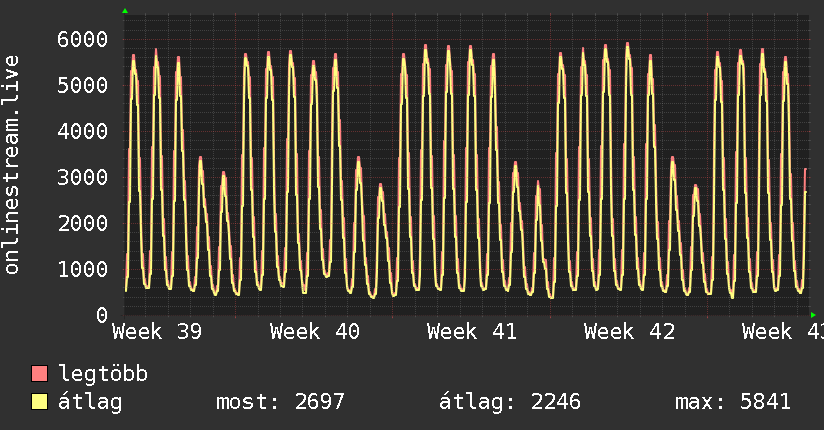824x430 pixels.
Task: Click the pink legtöbb legend swatch
Action: pos(39,373)
